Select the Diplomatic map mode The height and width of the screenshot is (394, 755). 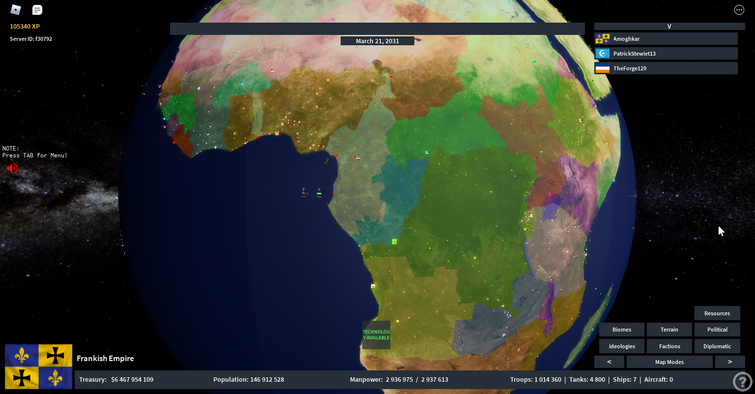coord(717,346)
